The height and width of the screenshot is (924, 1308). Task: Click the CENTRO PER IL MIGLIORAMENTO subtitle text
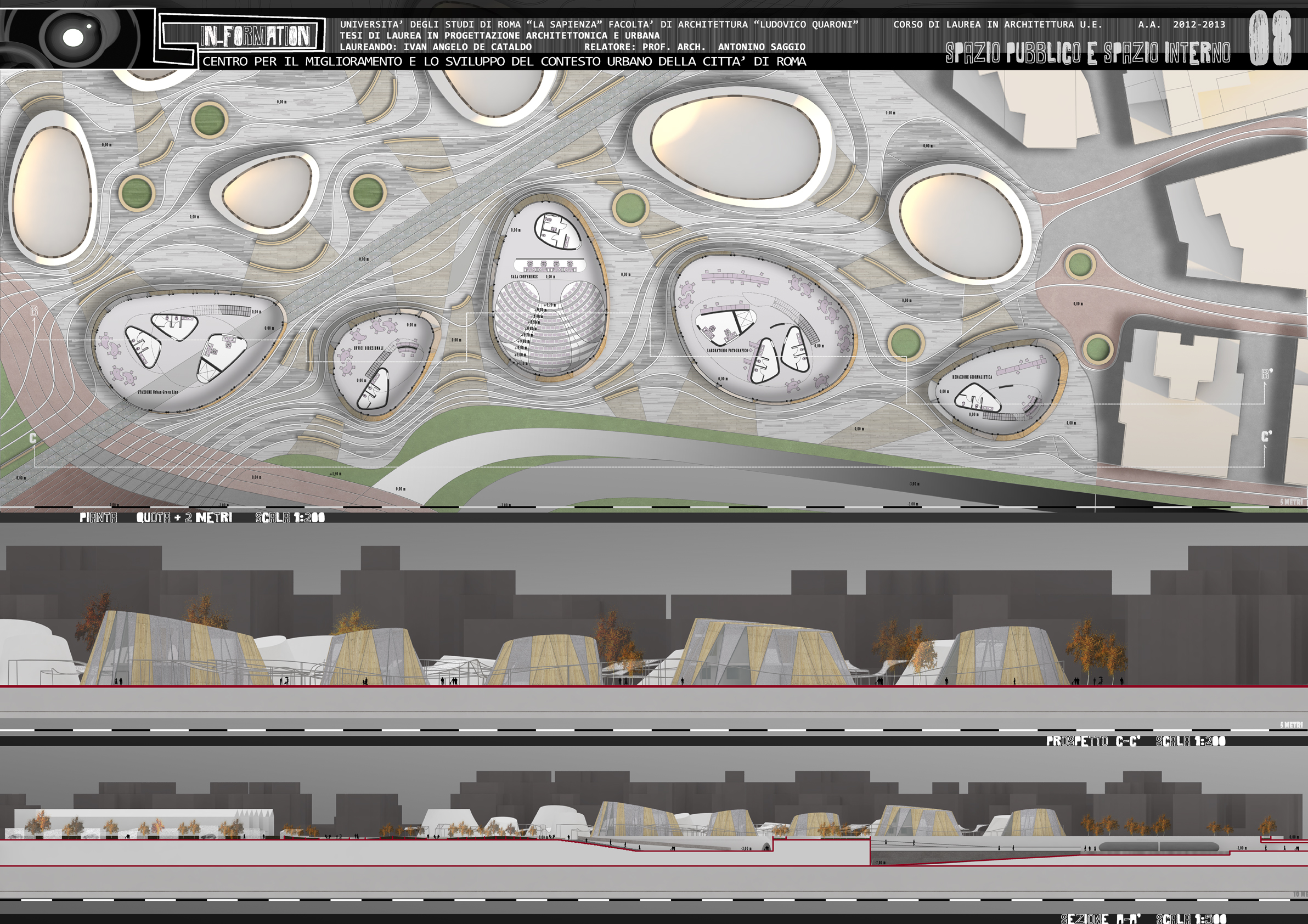point(504,61)
